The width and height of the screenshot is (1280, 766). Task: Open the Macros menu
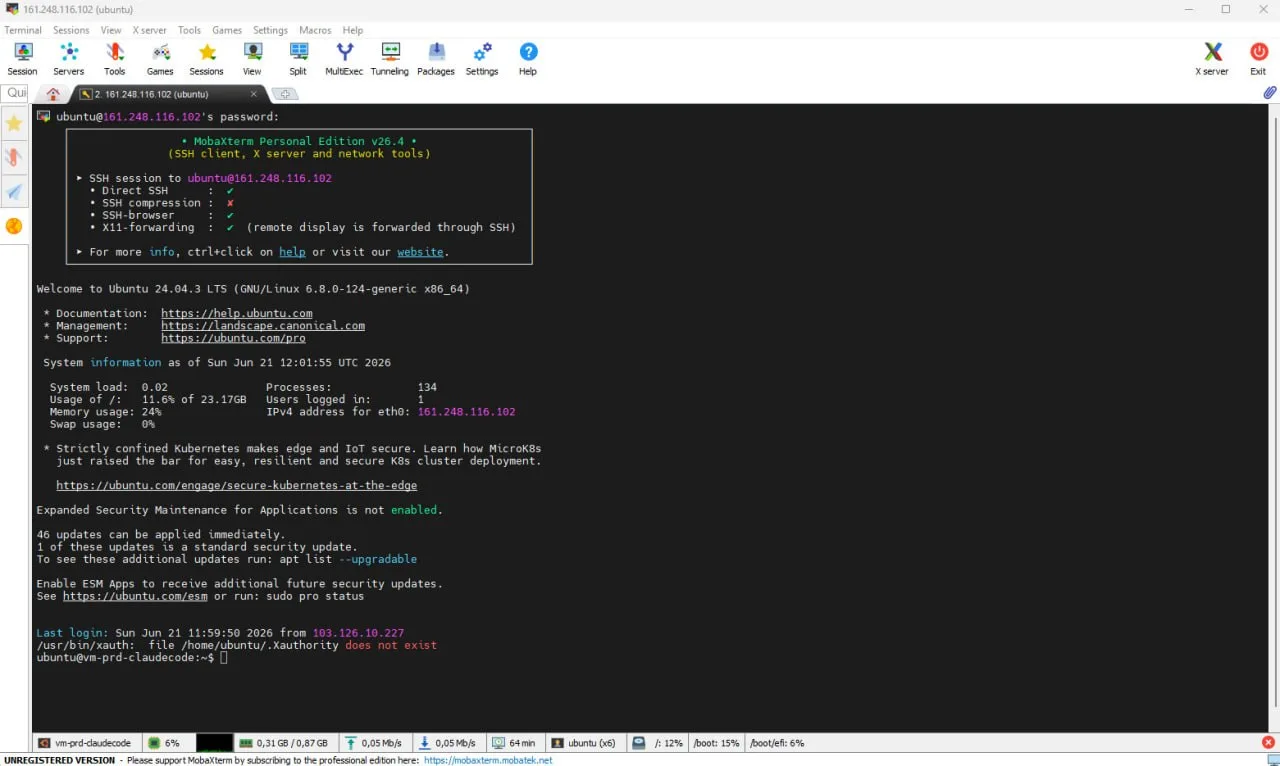point(315,30)
